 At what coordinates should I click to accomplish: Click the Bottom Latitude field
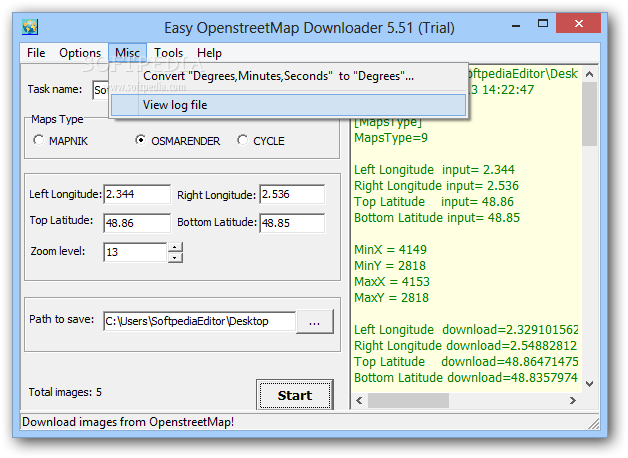292,223
